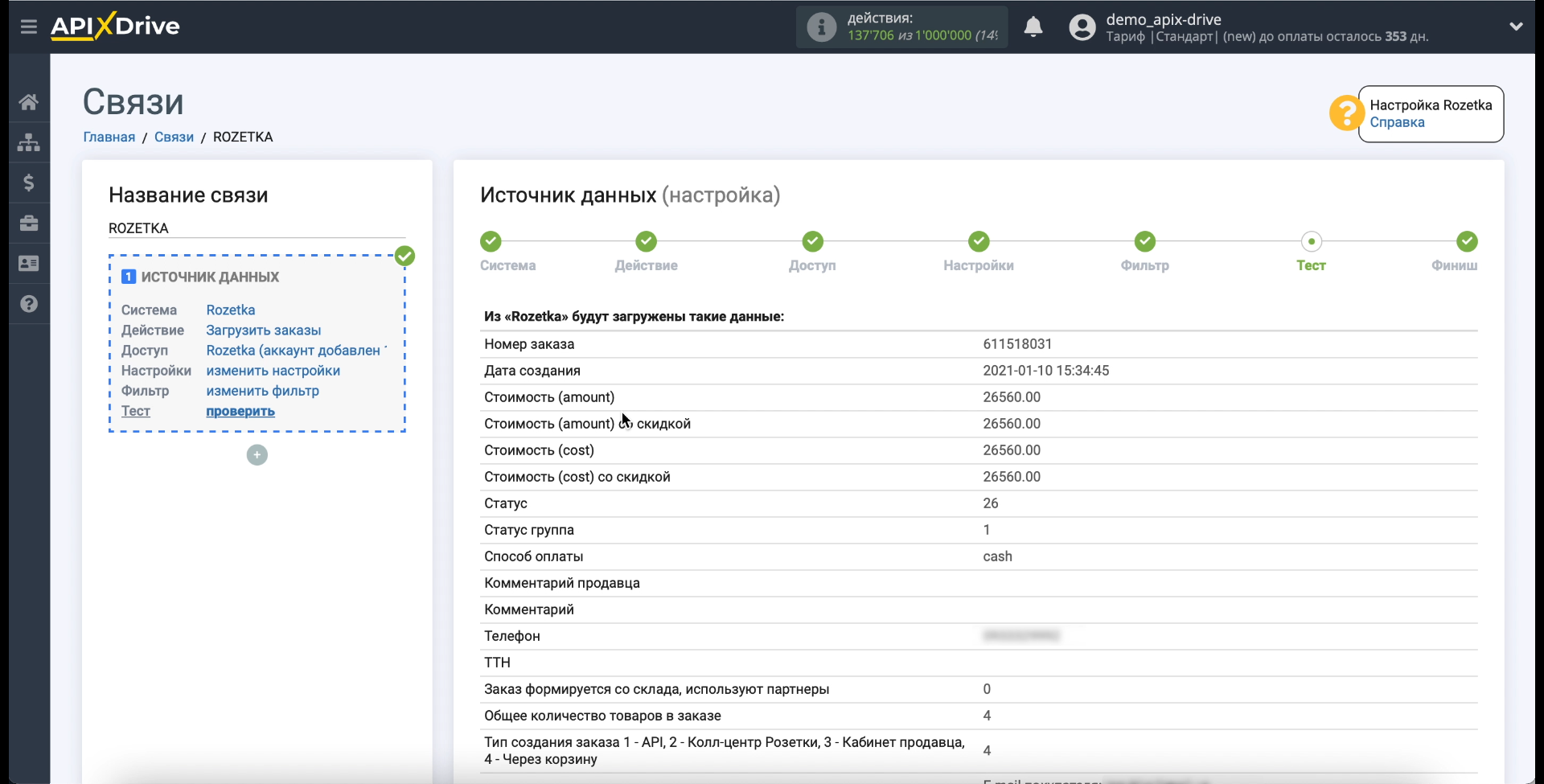Click the Способ оплаты value cash
Viewport: 1544px width, 784px height.
[997, 556]
